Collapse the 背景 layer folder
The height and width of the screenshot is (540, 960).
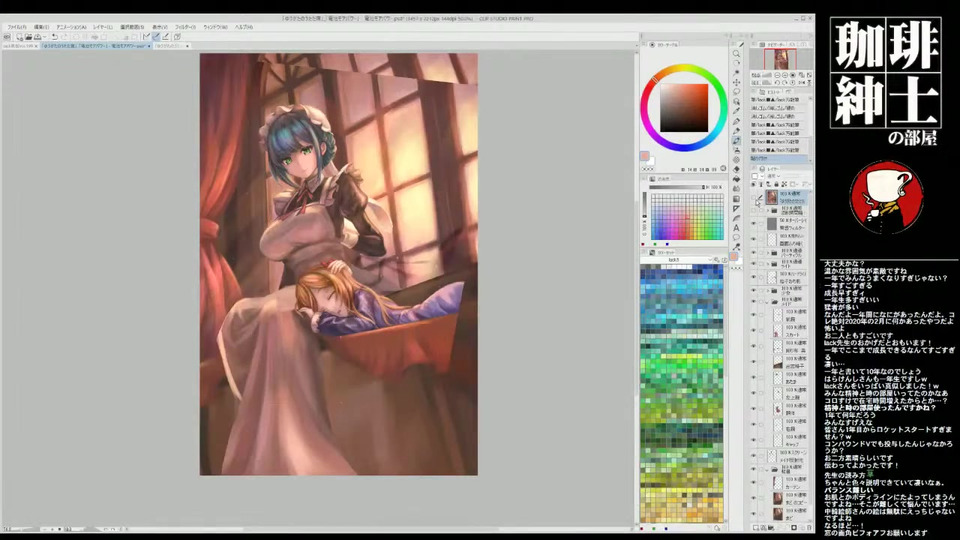coord(767,470)
